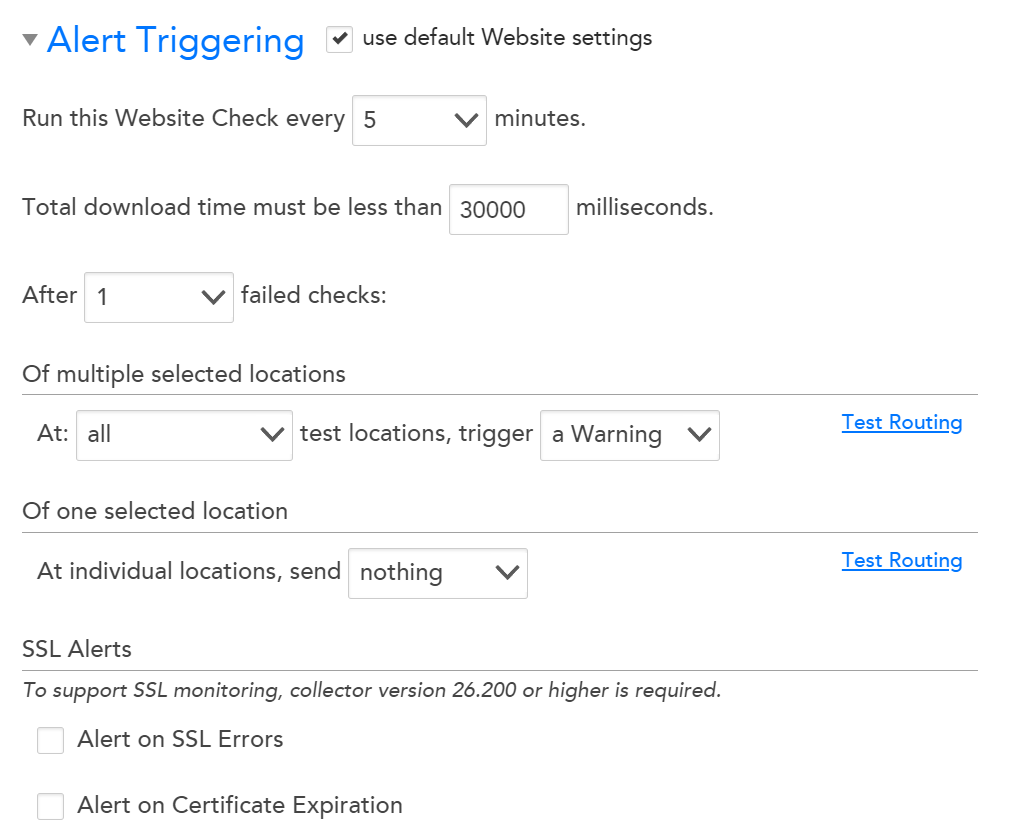Enable the Alert on SSL Errors checkbox
Screen dimensions: 1028x839
pyautogui.click(x=50, y=740)
